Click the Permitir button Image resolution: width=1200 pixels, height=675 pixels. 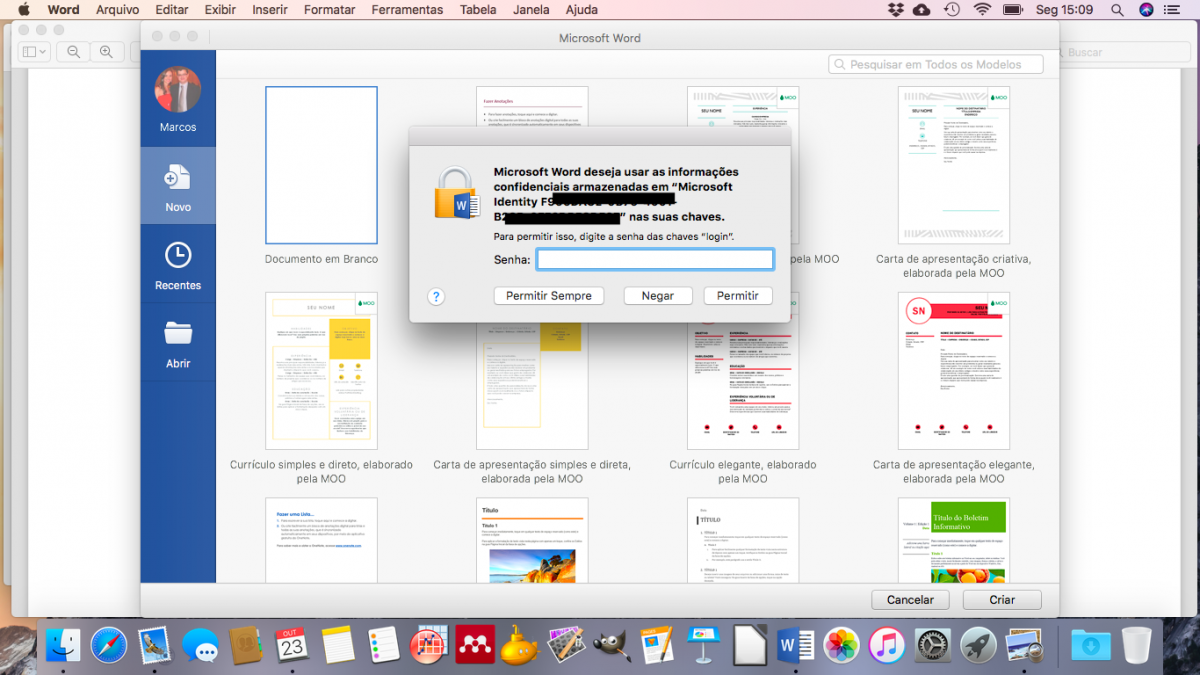(738, 296)
